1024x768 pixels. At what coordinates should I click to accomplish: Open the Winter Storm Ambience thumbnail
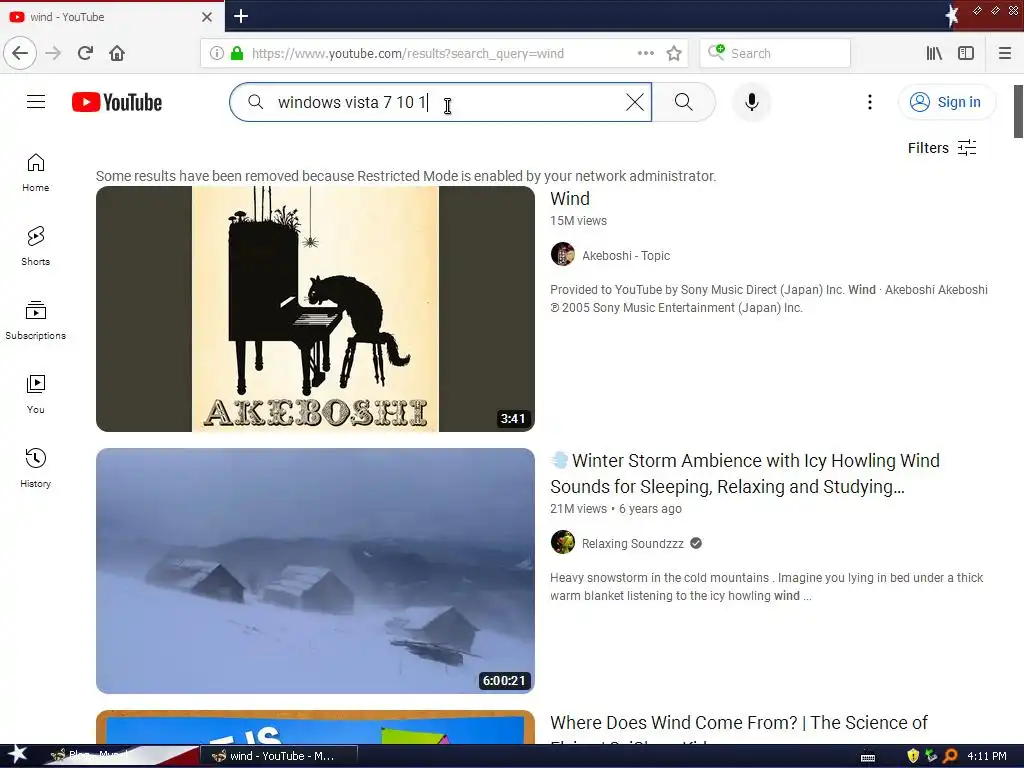[x=315, y=571]
